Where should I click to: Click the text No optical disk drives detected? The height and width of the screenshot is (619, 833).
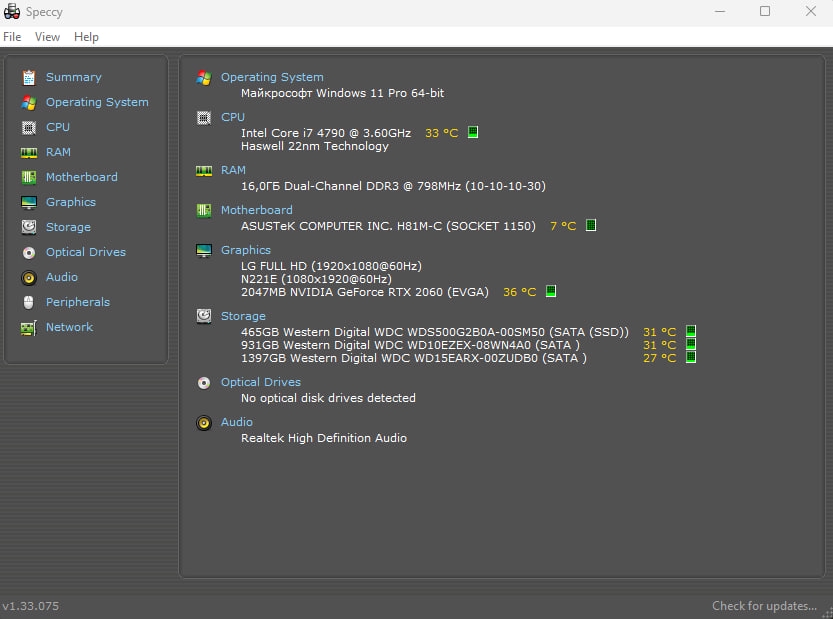pyautogui.click(x=328, y=398)
